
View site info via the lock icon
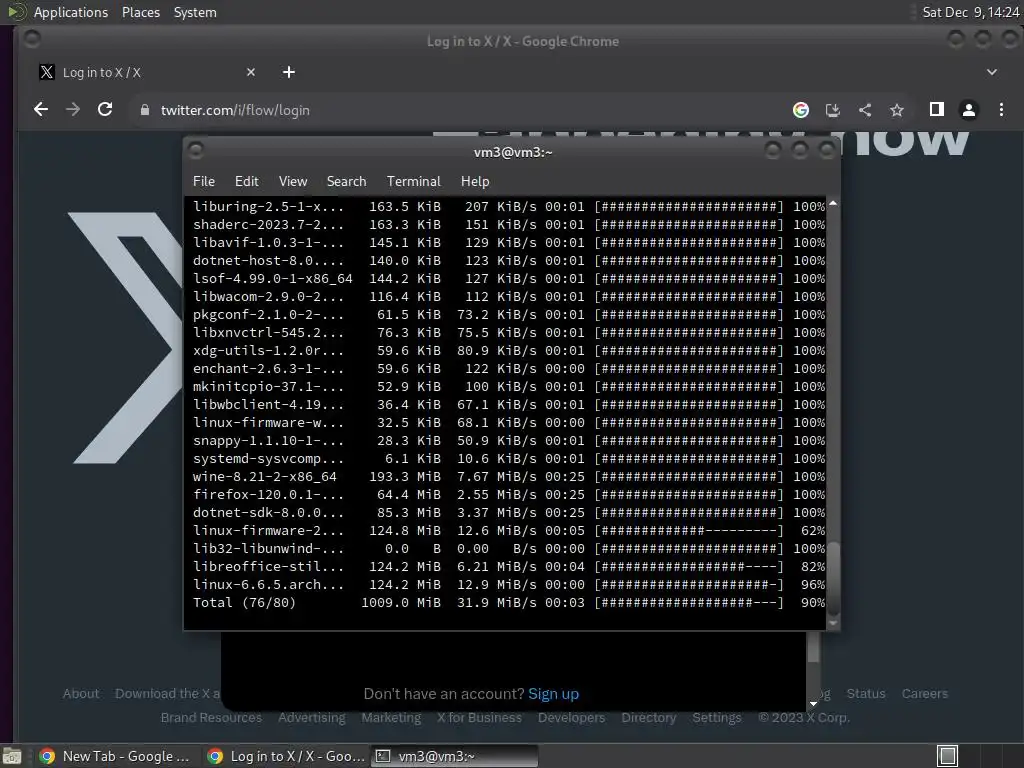click(x=145, y=110)
